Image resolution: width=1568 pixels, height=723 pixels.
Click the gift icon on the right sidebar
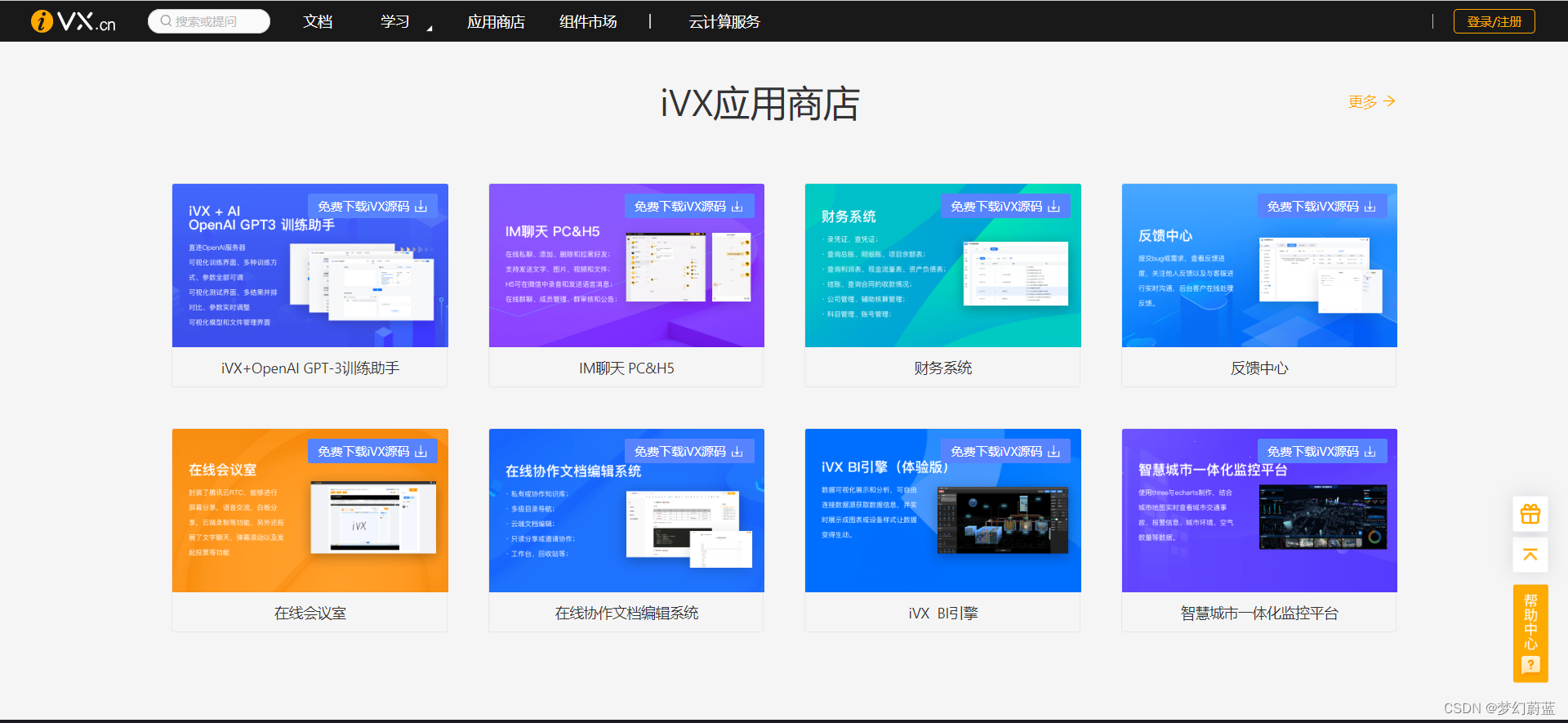pos(1530,514)
